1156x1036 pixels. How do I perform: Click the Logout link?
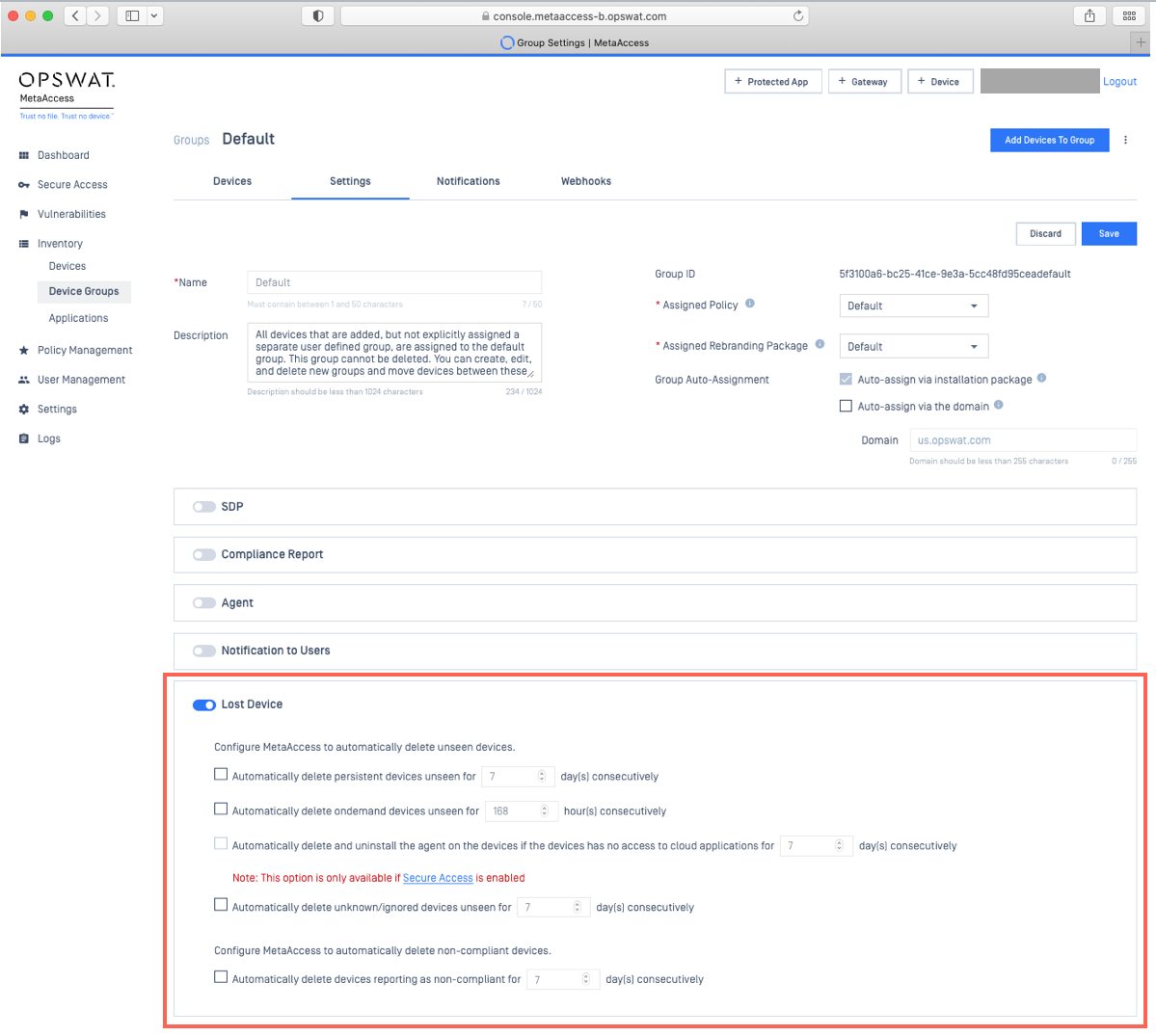[1119, 82]
